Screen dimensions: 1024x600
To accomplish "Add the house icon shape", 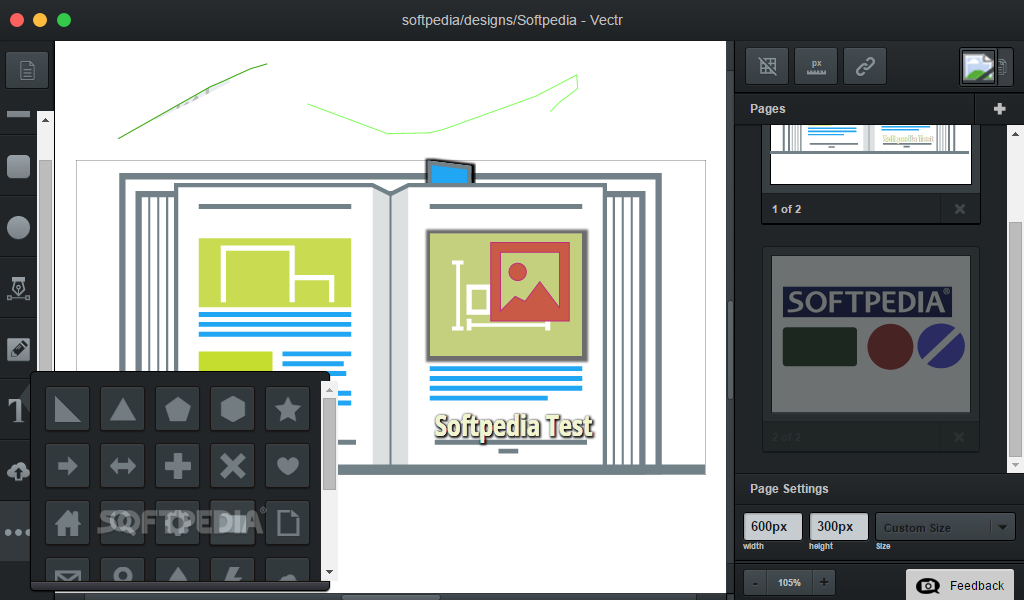I will (68, 522).
